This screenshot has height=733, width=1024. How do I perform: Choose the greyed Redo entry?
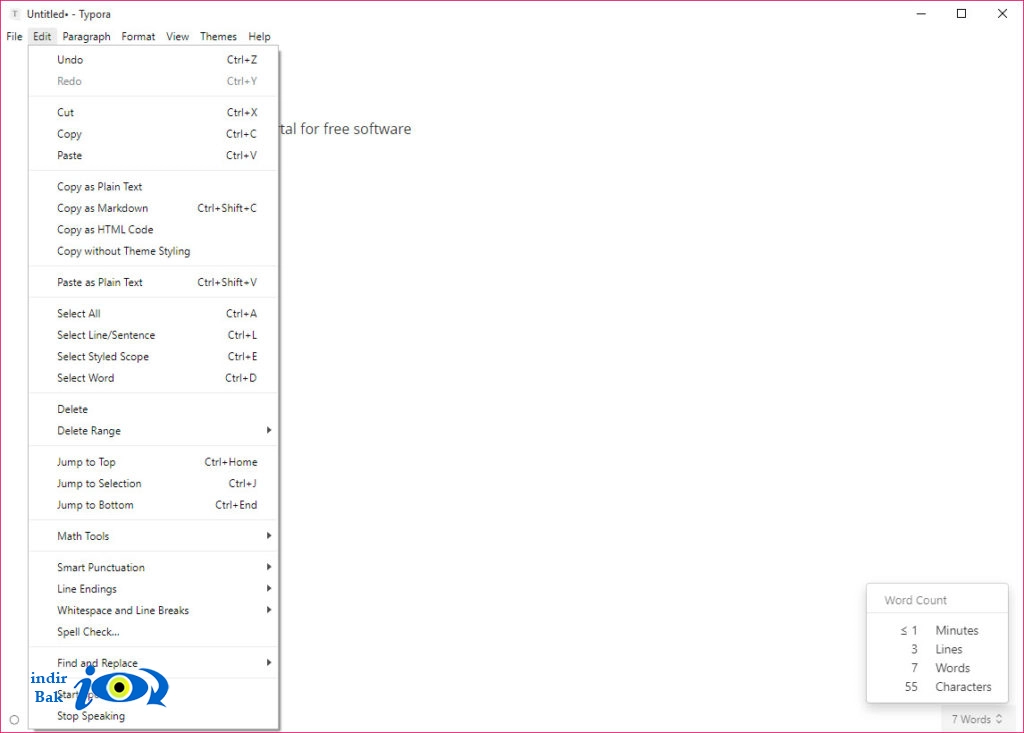(x=154, y=81)
